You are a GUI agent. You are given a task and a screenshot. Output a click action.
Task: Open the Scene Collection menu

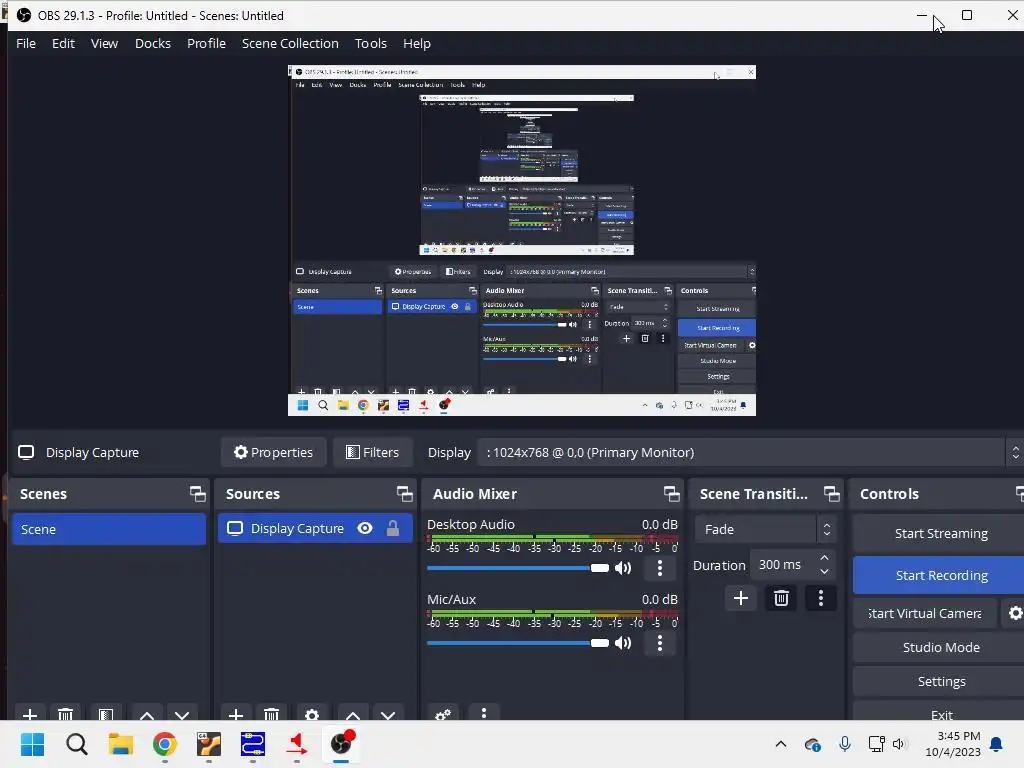(290, 44)
